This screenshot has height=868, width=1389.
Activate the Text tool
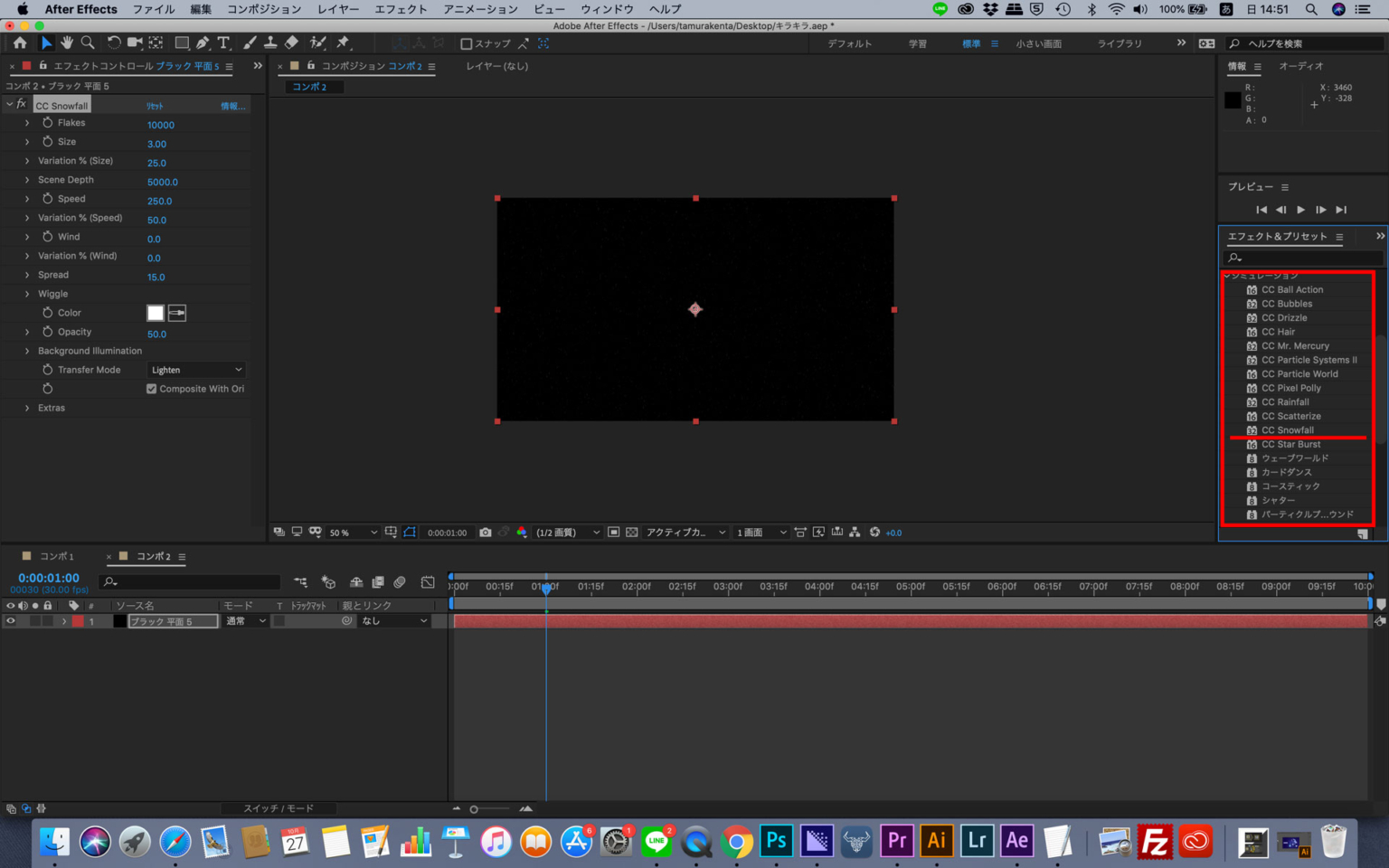point(224,42)
